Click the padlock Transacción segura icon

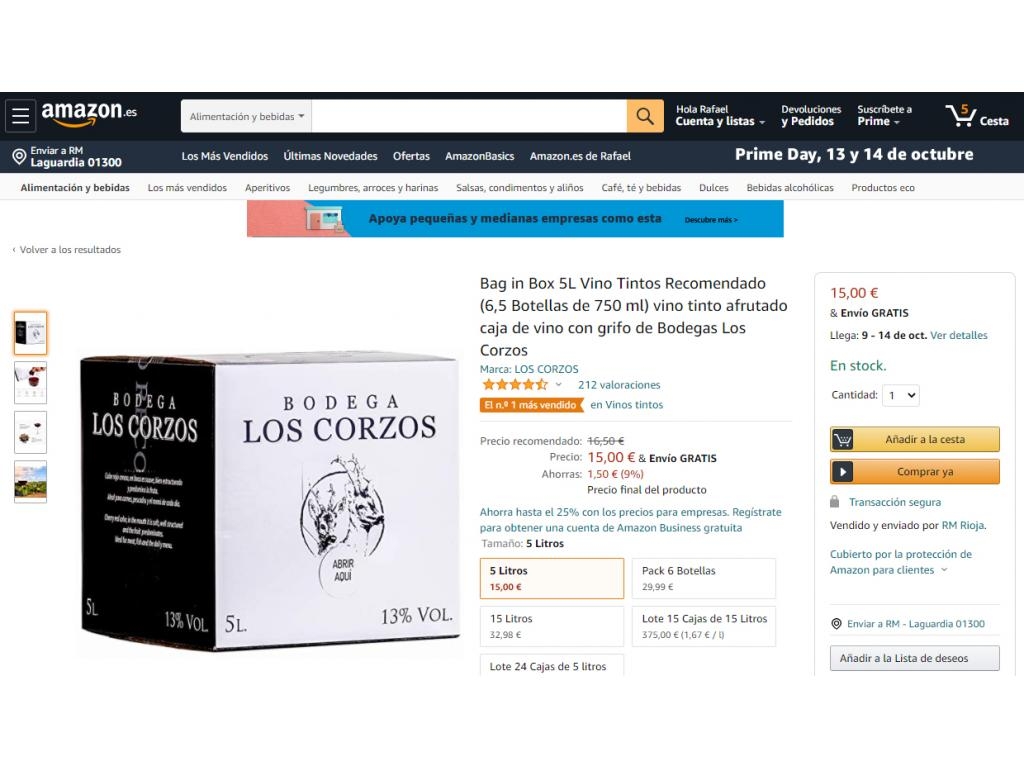(x=835, y=502)
